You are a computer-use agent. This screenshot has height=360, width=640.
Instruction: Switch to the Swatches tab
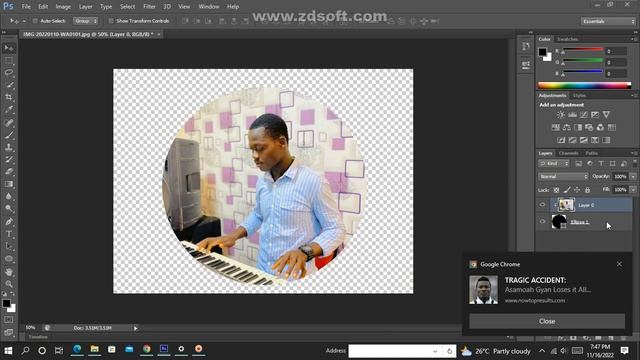567,39
